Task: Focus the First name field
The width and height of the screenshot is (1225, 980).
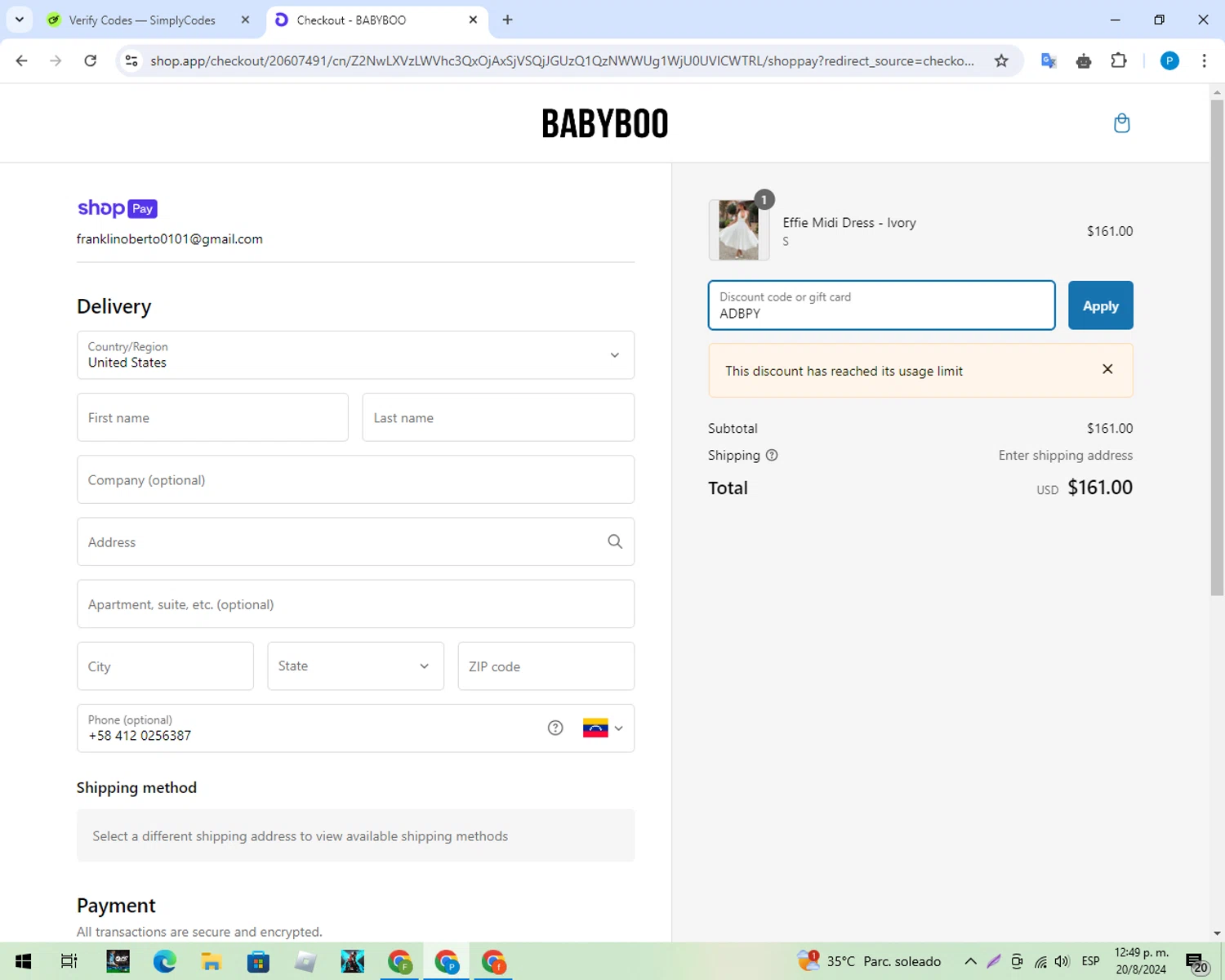Action: 212,417
